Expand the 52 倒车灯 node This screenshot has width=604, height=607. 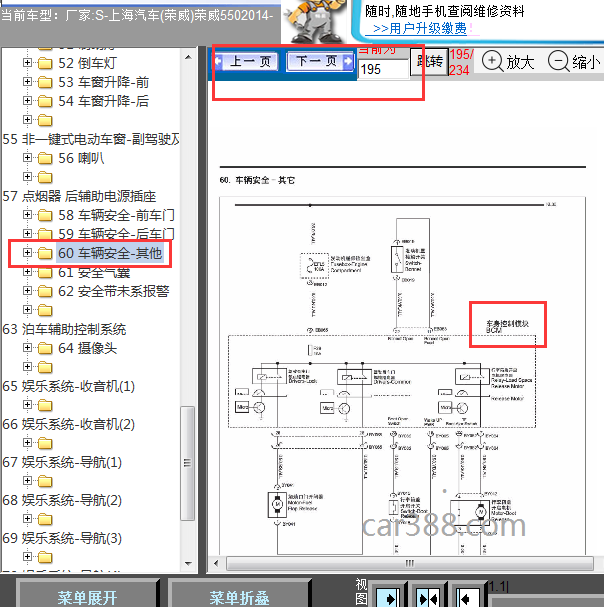(27, 63)
